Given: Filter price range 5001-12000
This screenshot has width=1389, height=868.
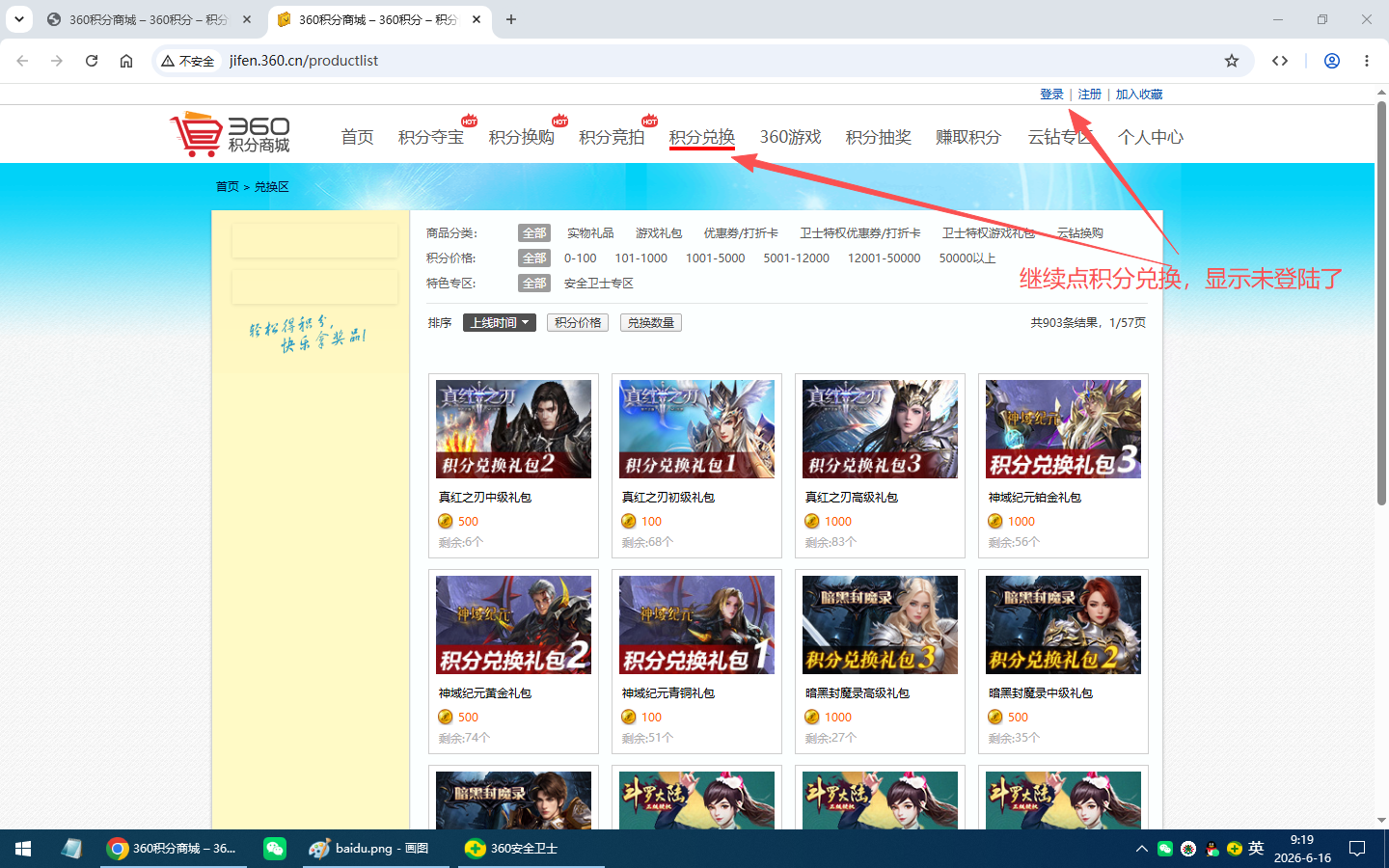Looking at the screenshot, I should [797, 258].
